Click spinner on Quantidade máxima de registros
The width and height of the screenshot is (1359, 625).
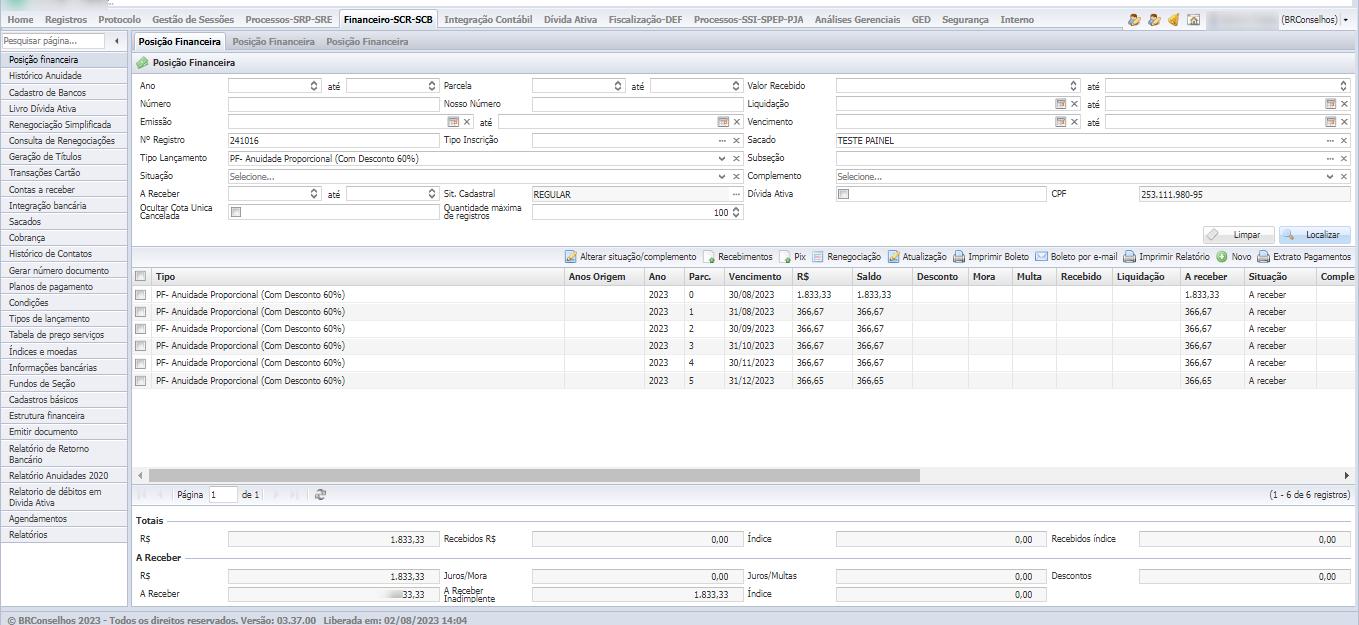[736, 212]
